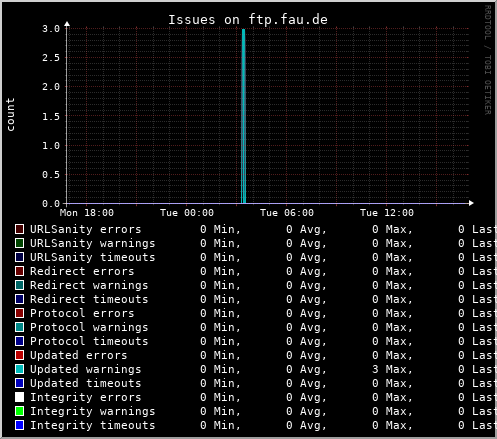Click the graph title Issues on ftp.fau.de

point(248,20)
